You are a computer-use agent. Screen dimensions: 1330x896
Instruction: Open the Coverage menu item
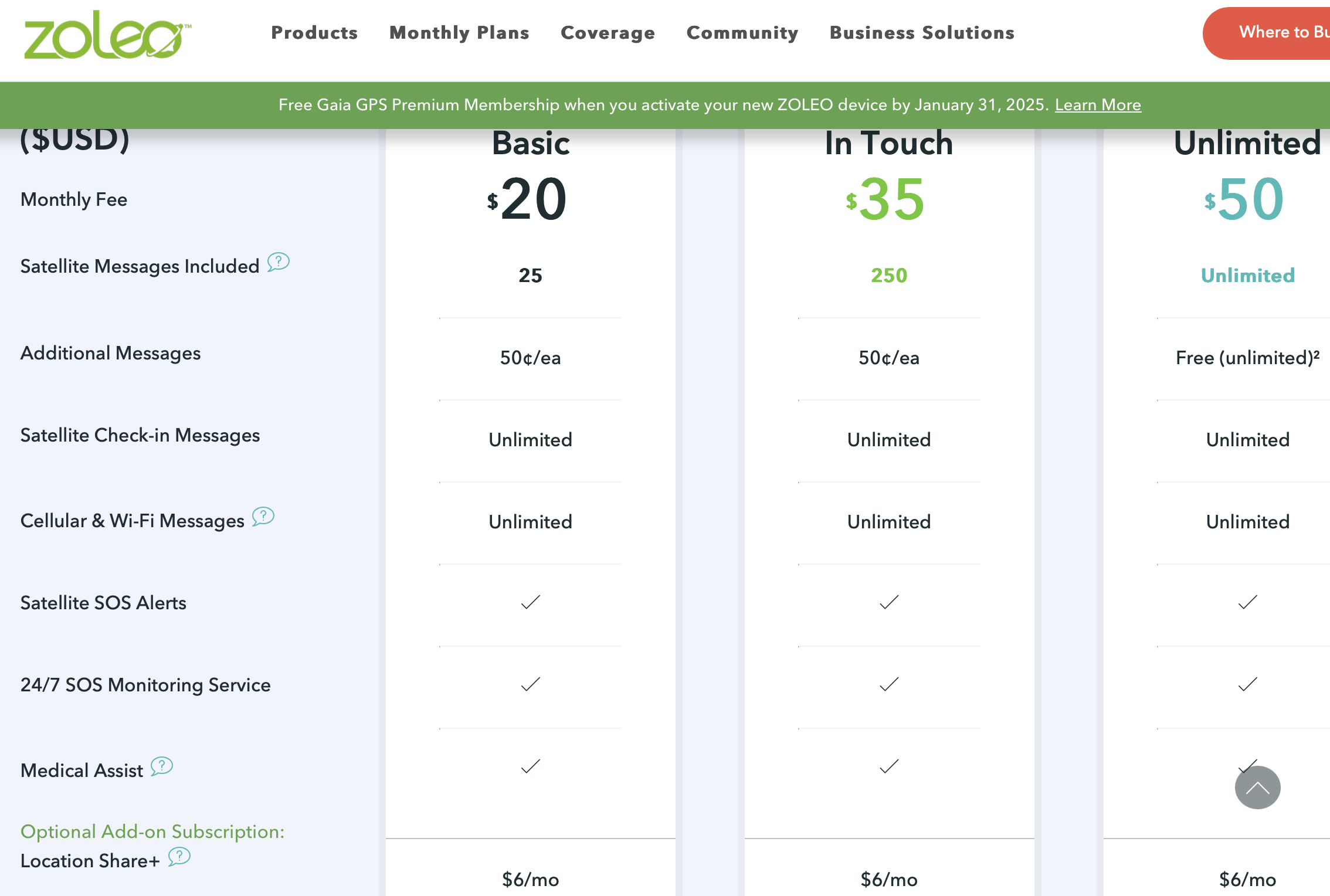pyautogui.click(x=608, y=33)
